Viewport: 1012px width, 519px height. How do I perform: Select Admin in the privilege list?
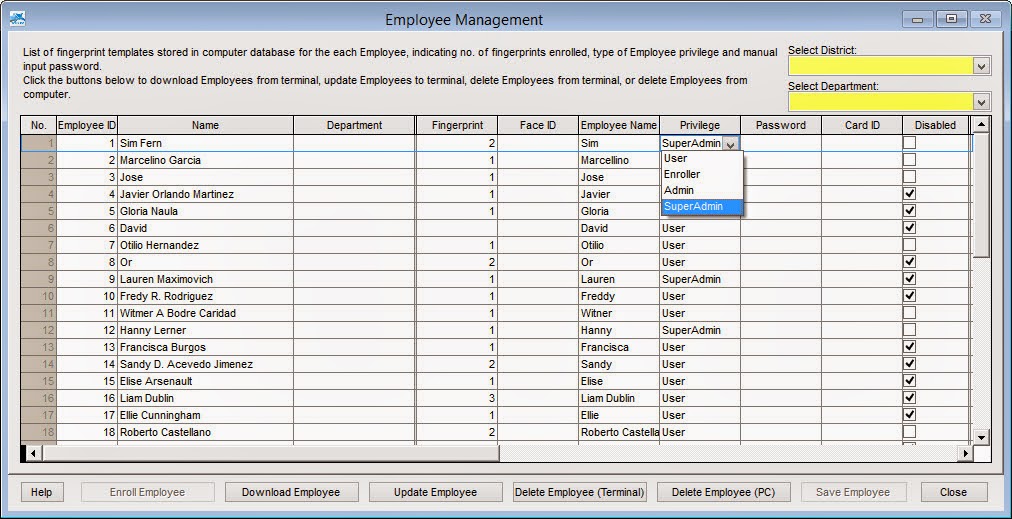pyautogui.click(x=702, y=190)
